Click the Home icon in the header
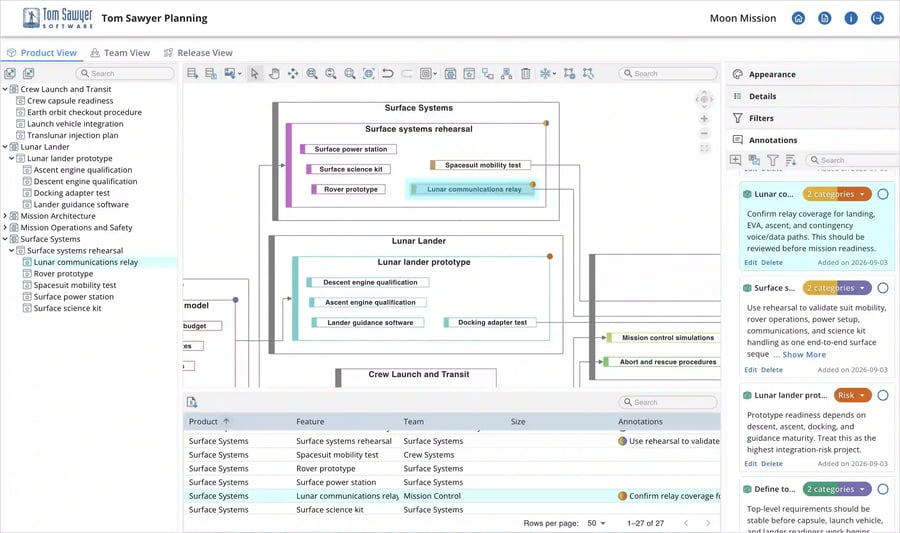 click(x=798, y=18)
